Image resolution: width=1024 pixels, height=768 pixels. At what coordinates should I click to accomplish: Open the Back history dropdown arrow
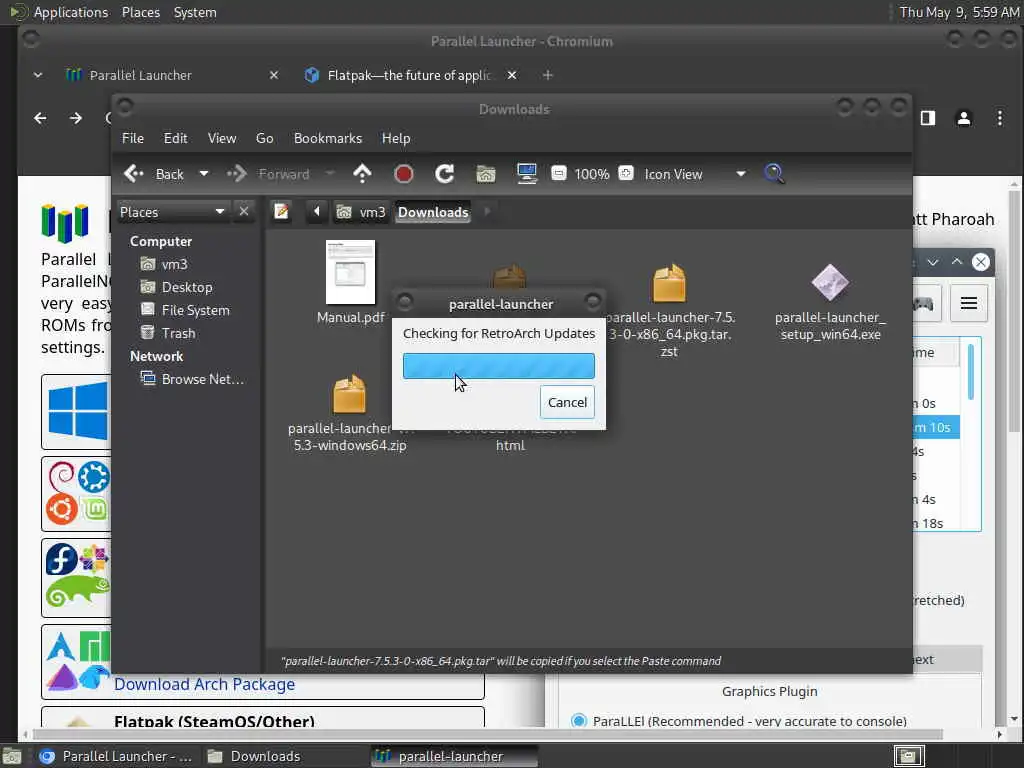point(204,174)
